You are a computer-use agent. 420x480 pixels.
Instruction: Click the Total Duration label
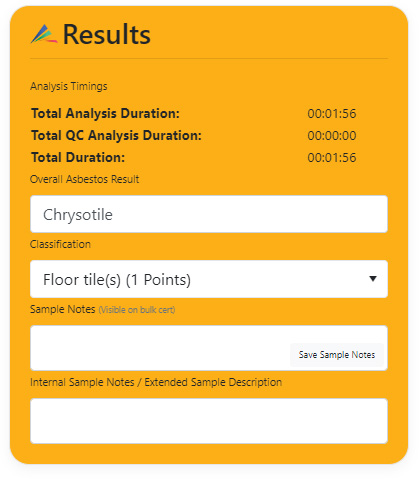(x=78, y=157)
